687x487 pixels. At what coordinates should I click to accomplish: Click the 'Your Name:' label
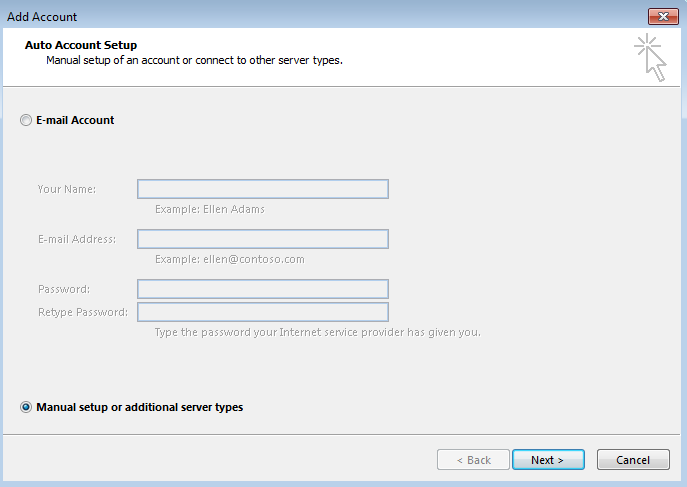[67, 189]
